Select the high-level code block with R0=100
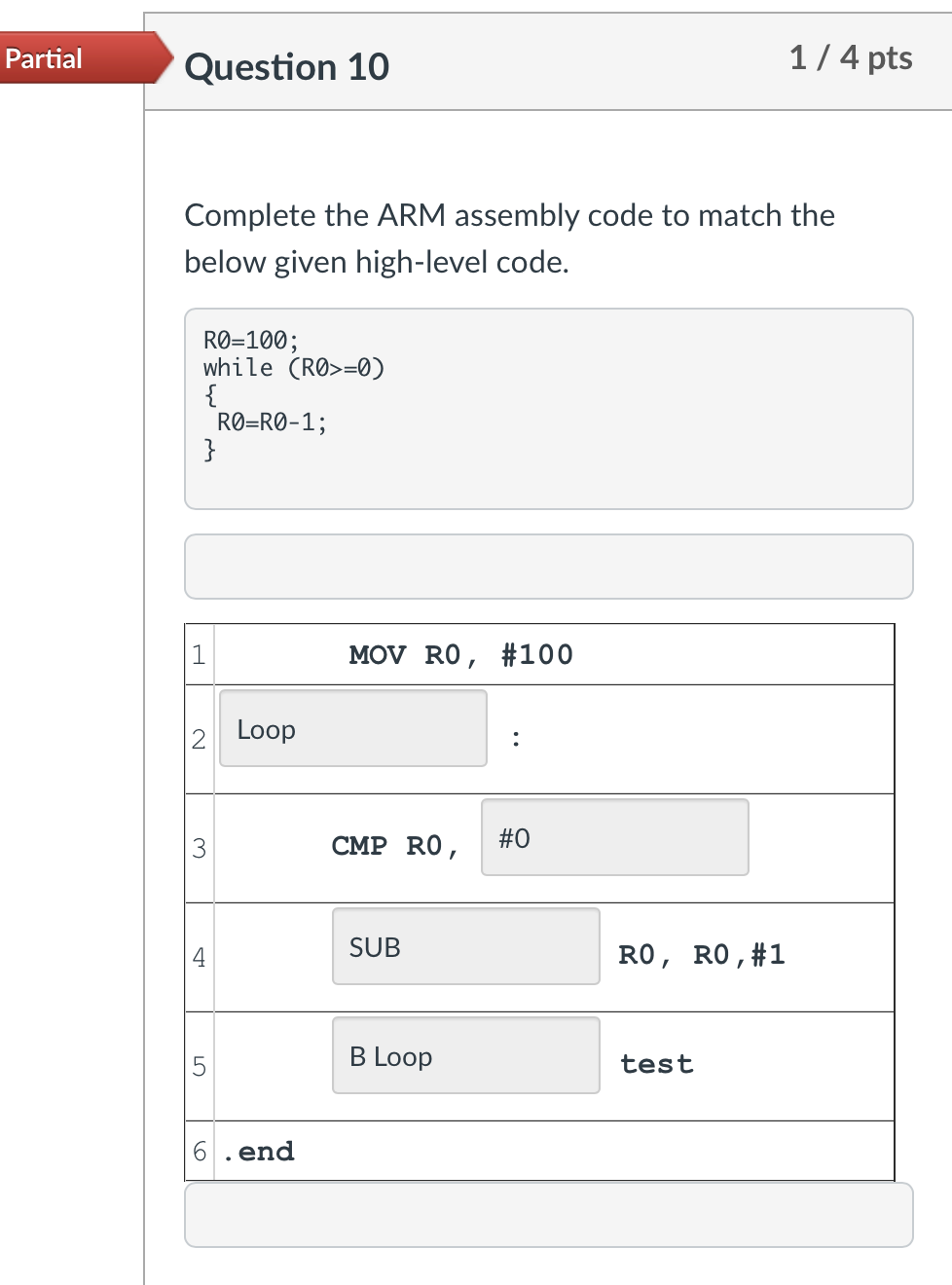 [549, 409]
